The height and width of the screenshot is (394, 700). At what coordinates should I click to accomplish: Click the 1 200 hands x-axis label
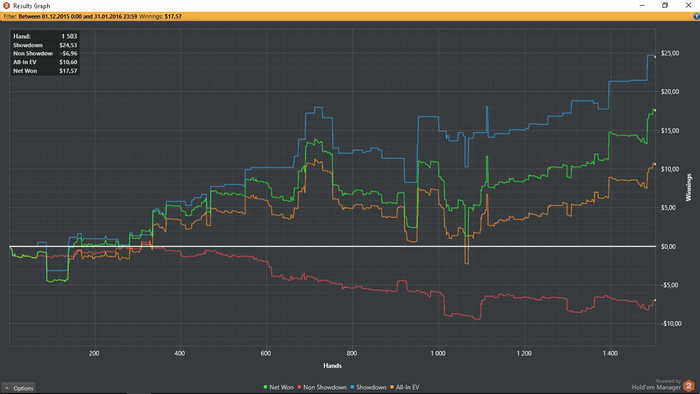click(x=524, y=353)
